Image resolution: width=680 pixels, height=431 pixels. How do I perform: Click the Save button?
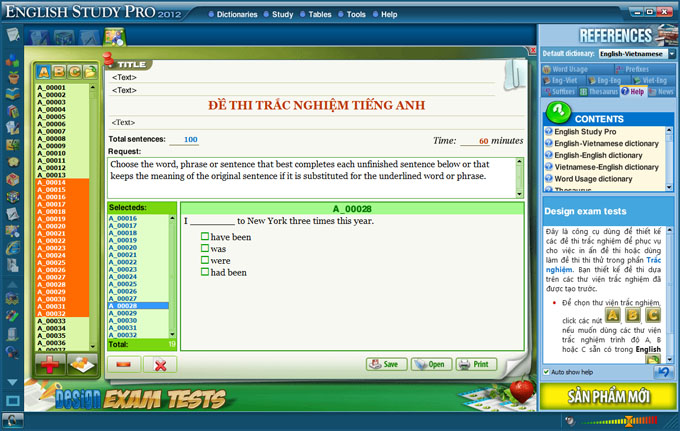click(x=386, y=364)
